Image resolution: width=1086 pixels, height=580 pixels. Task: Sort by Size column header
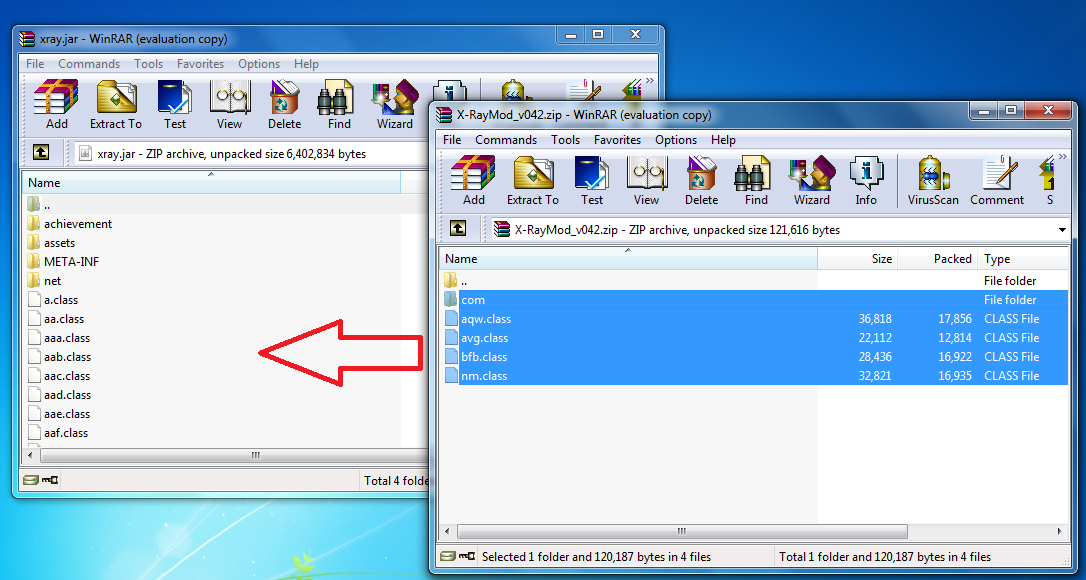(857, 258)
